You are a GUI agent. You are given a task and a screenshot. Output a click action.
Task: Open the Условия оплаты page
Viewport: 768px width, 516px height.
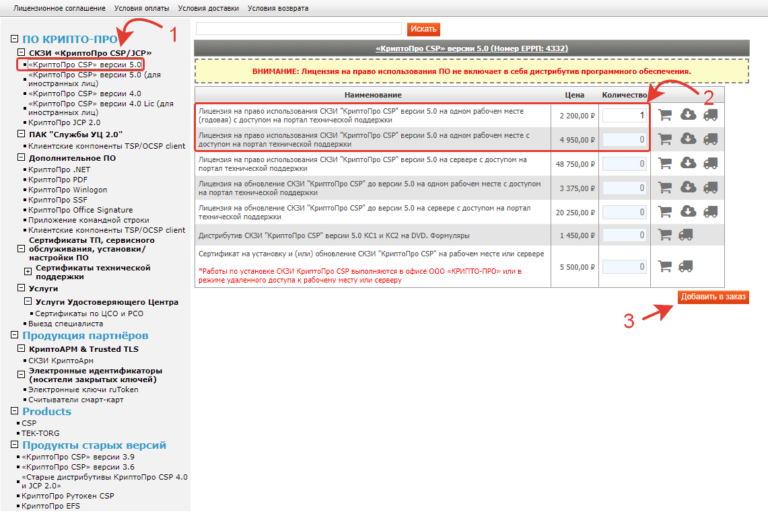(142, 8)
